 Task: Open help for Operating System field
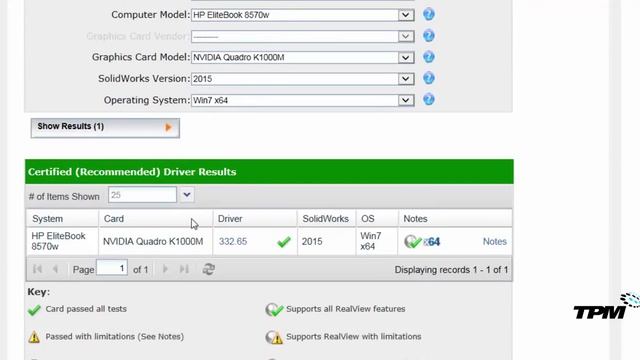[429, 100]
